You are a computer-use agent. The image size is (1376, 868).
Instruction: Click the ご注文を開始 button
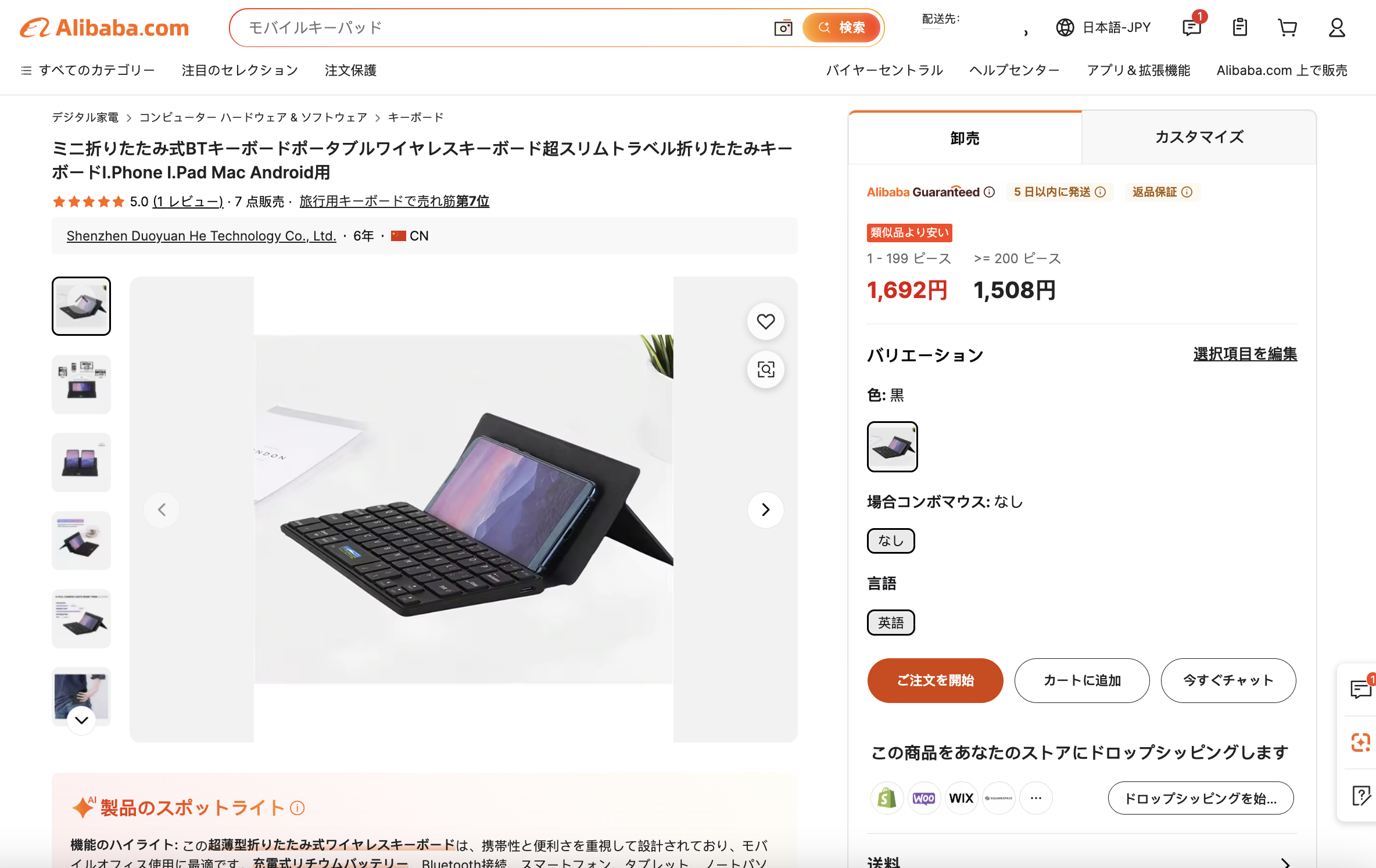935,680
